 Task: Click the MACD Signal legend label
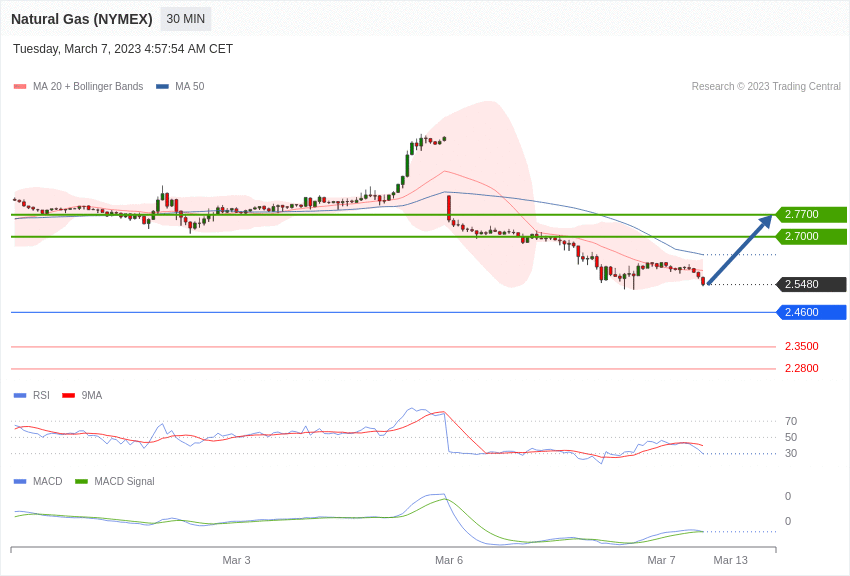[124, 481]
